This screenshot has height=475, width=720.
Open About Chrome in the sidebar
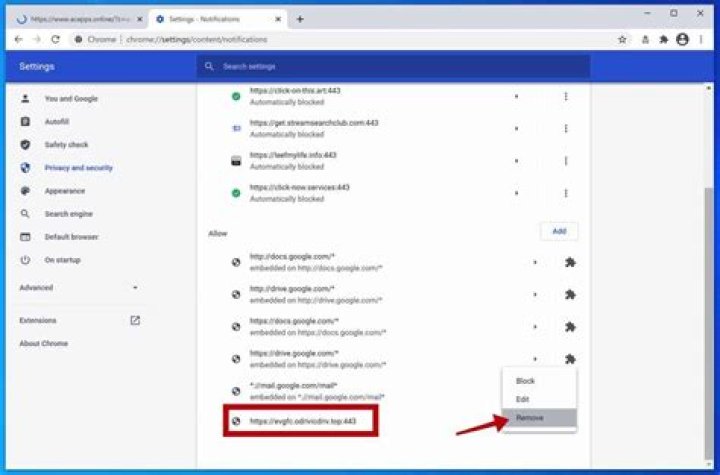(42, 344)
